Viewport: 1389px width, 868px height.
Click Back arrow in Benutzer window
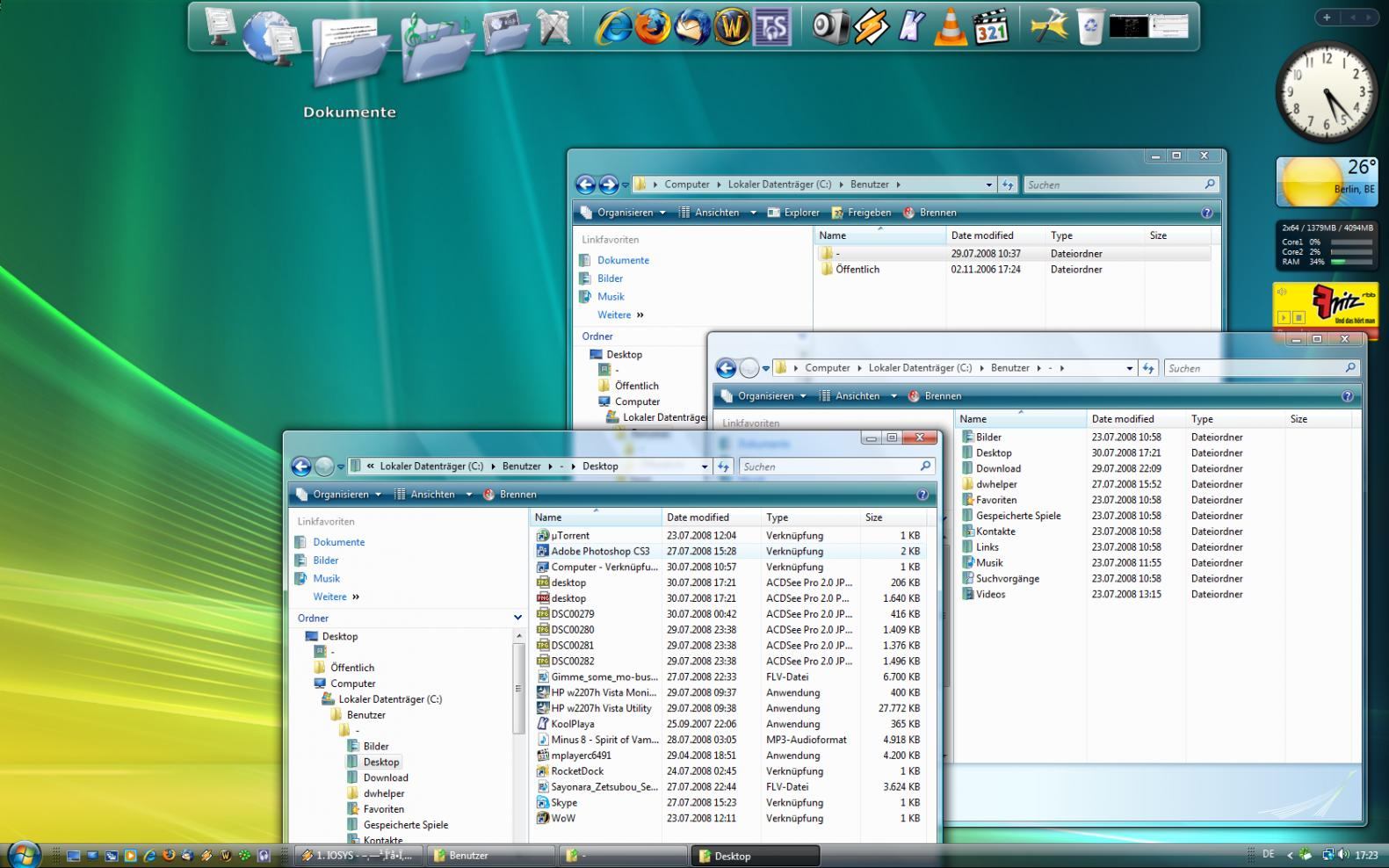pyautogui.click(x=585, y=184)
